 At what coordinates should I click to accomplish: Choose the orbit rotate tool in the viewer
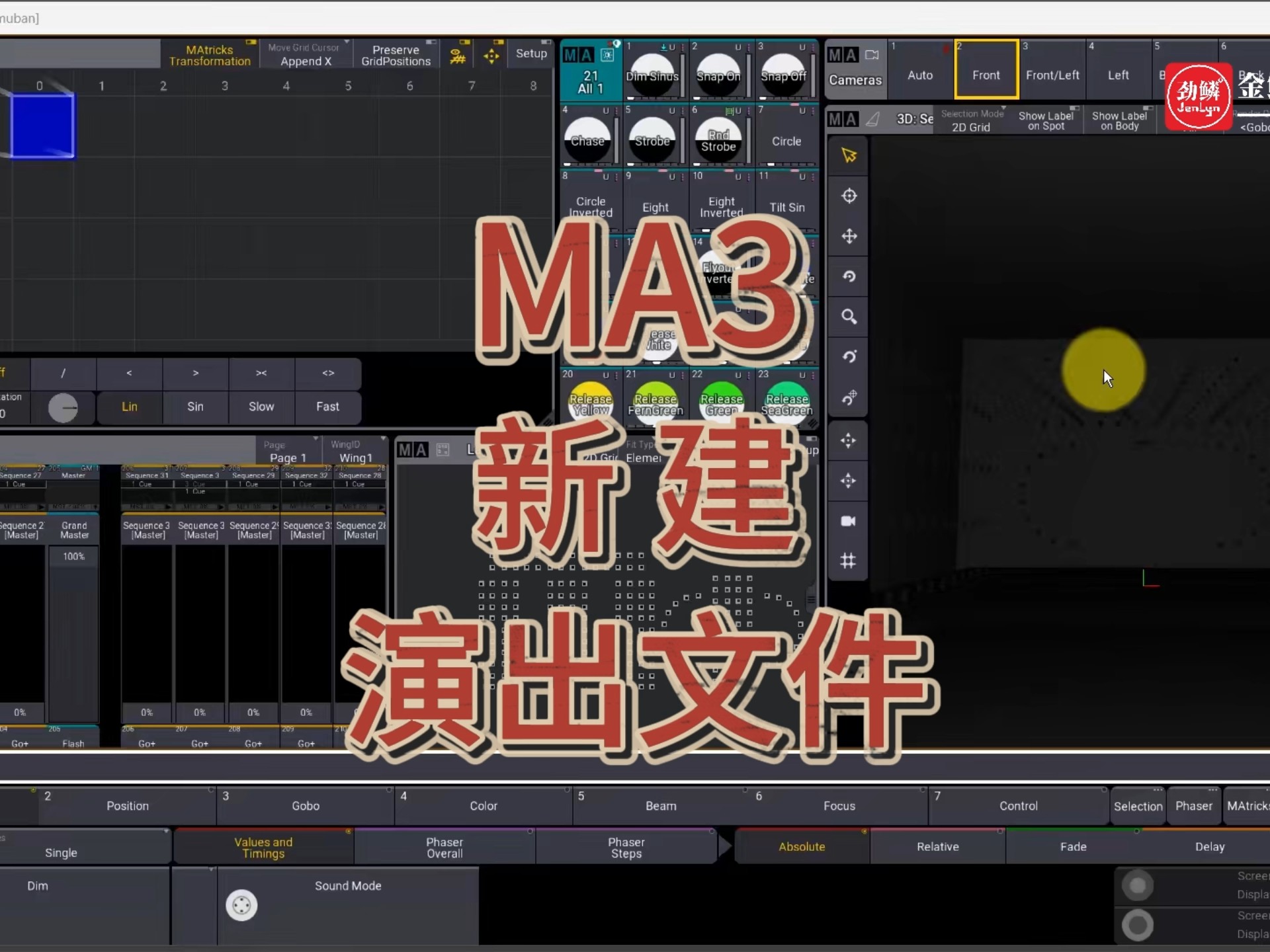click(x=849, y=356)
